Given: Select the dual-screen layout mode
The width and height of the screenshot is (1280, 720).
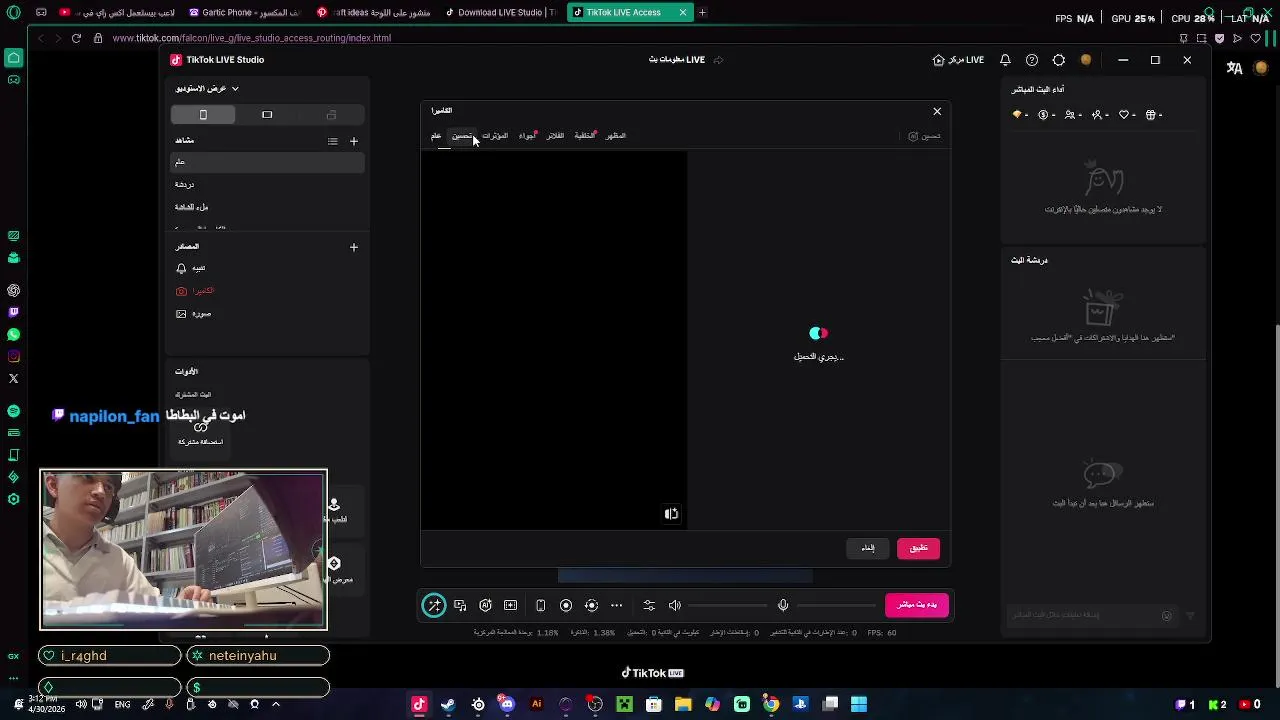Looking at the screenshot, I should coord(331,115).
